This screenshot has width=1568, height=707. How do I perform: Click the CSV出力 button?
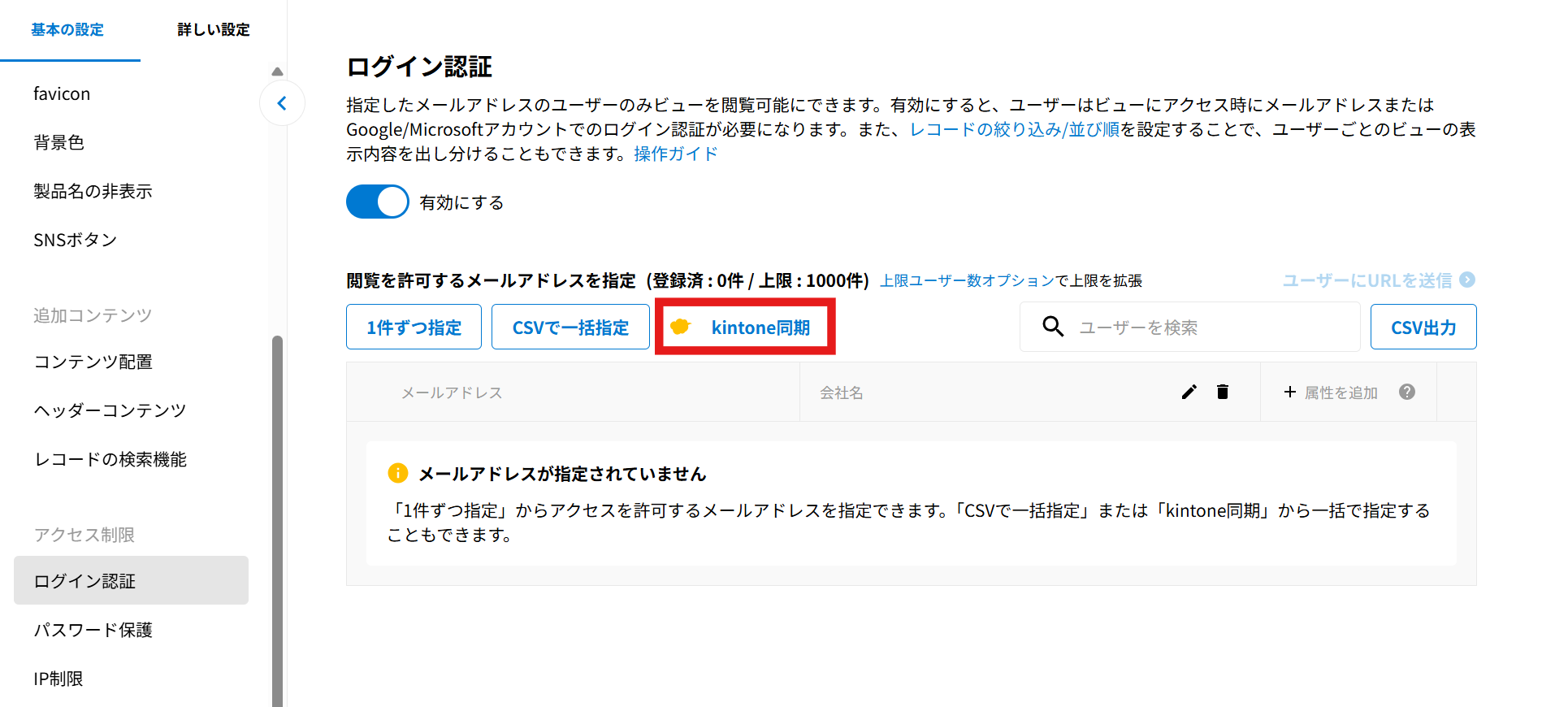click(1423, 327)
